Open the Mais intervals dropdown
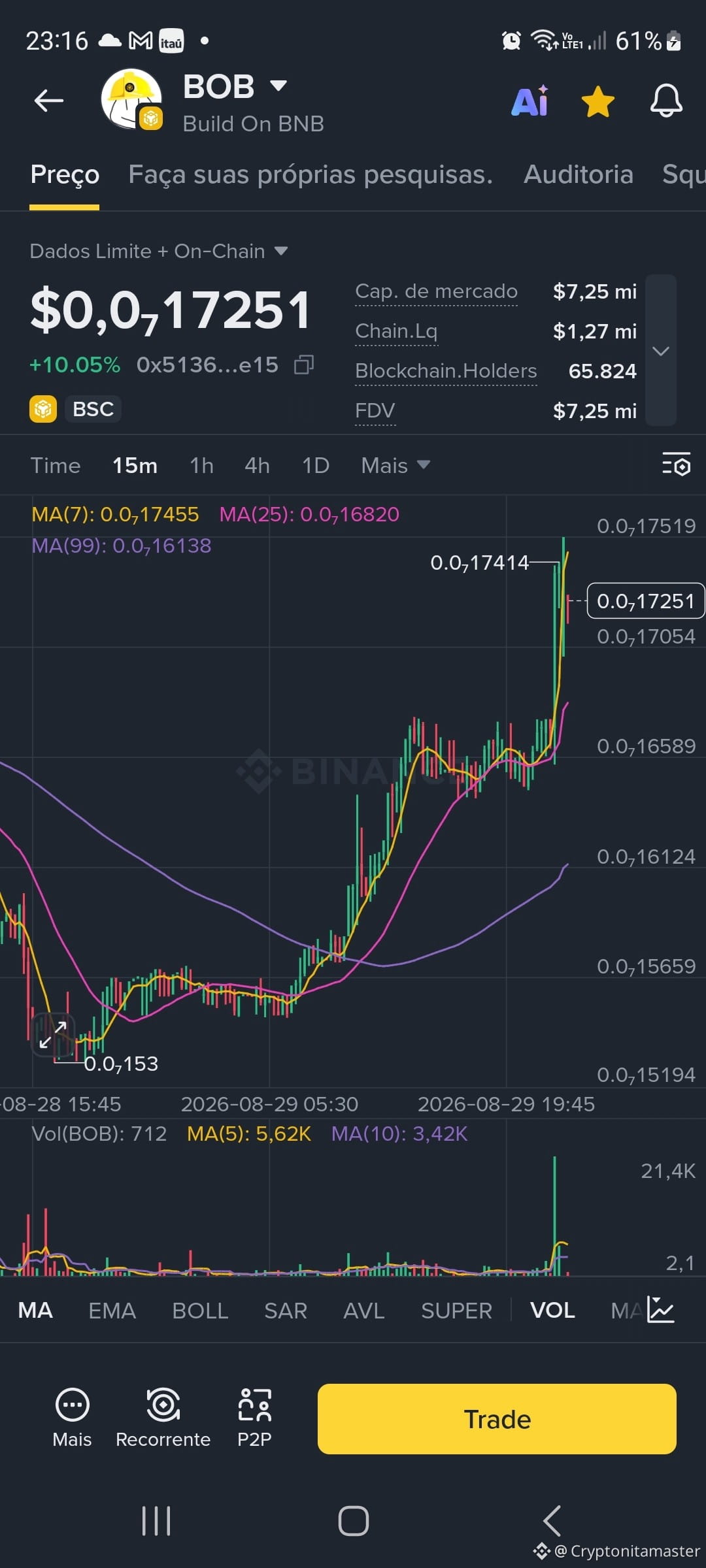This screenshot has height=1568, width=706. 395,466
